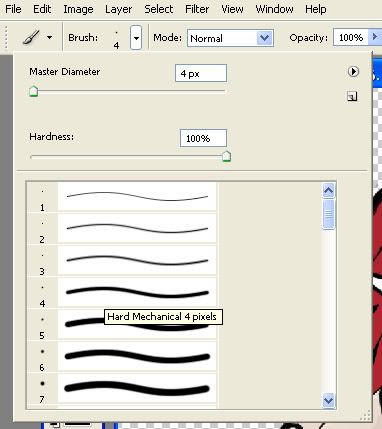This screenshot has width=382, height=429.
Task: Click the brush list scroll down arrow
Action: [329, 400]
